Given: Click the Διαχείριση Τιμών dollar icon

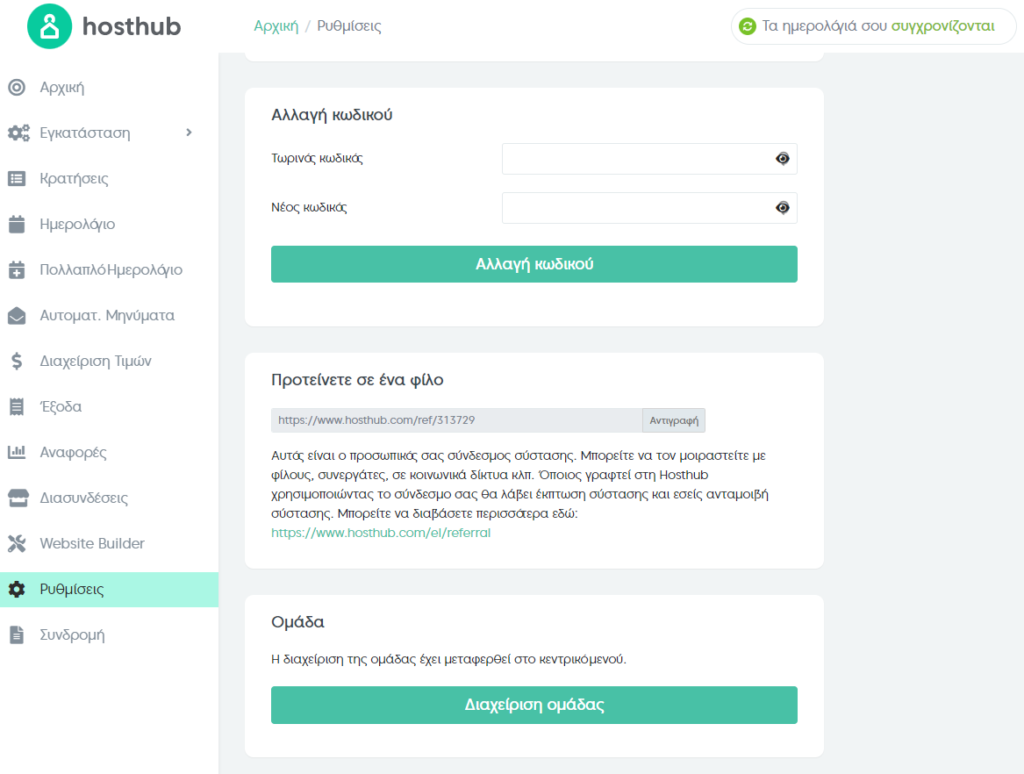Looking at the screenshot, I should tap(17, 361).
